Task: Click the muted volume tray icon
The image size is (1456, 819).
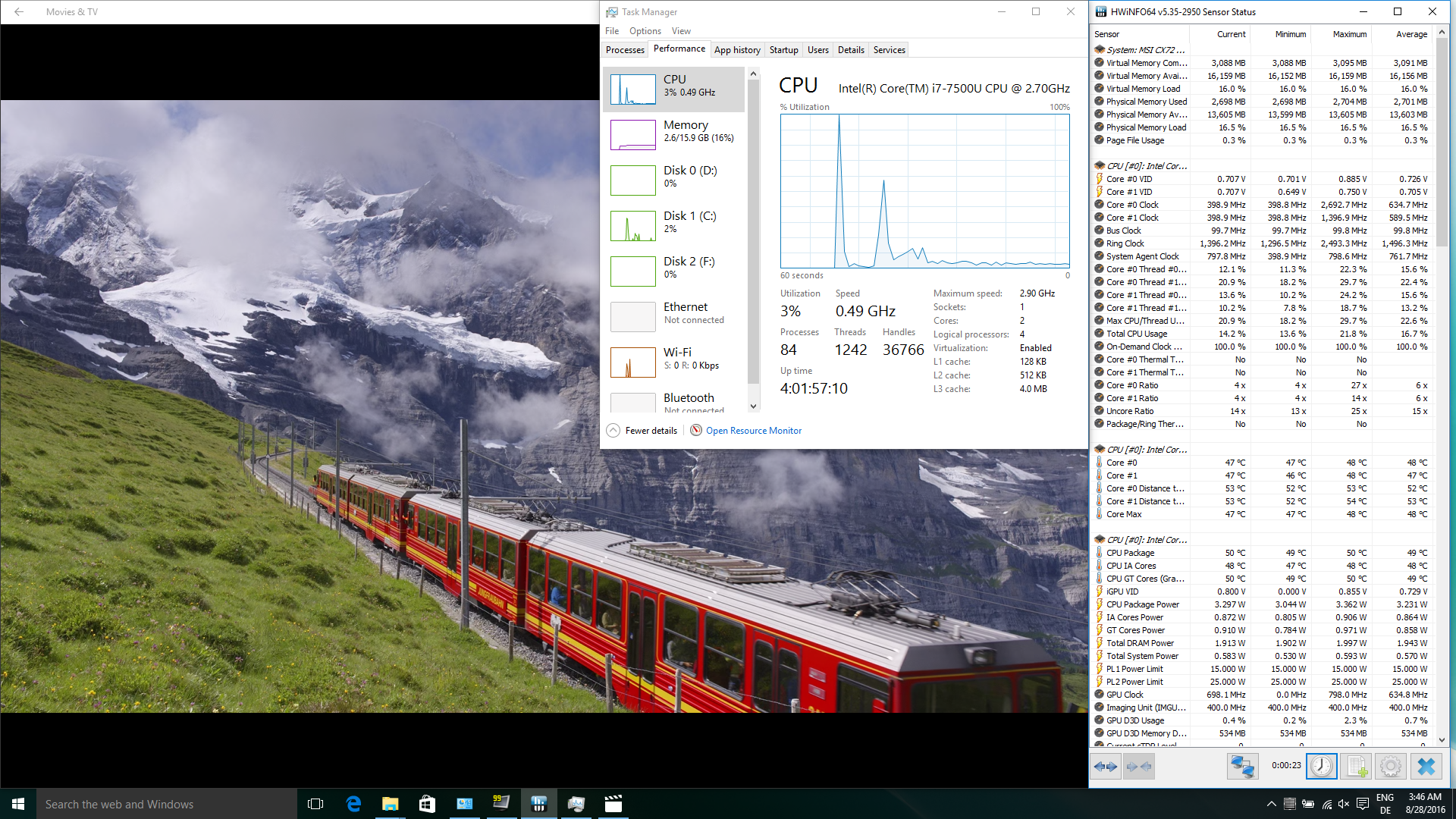Action: (x=1344, y=804)
